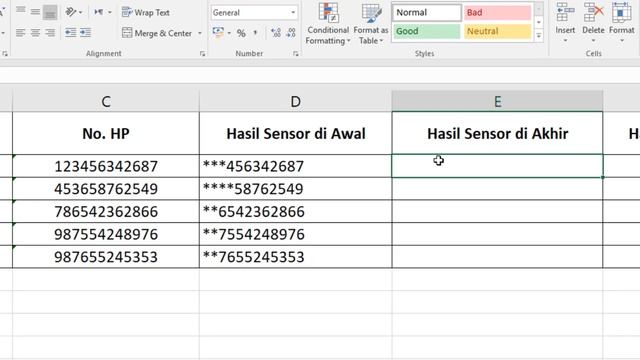Open the text direction dropdown arrow
The image size is (640, 360).
click(110, 13)
